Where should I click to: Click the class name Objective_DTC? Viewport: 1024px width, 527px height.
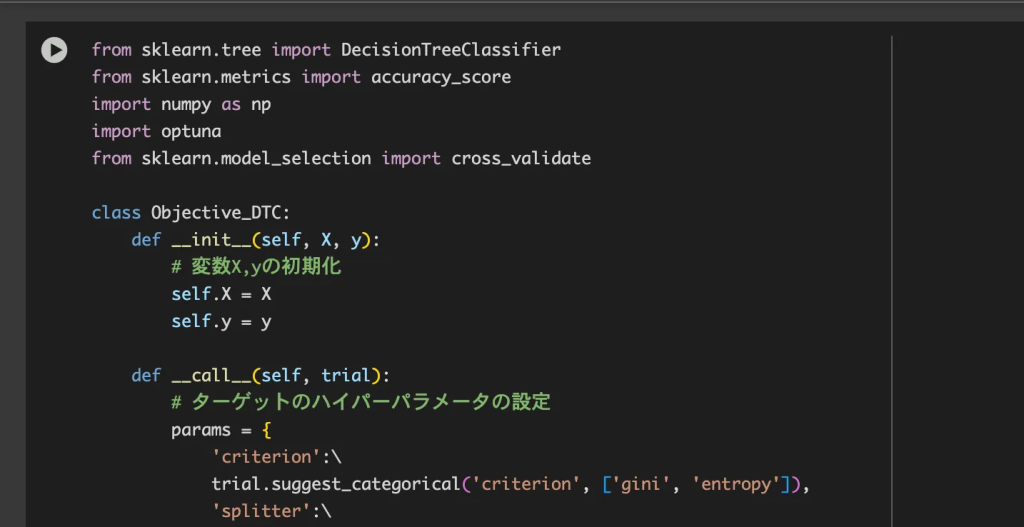pyautogui.click(x=216, y=213)
